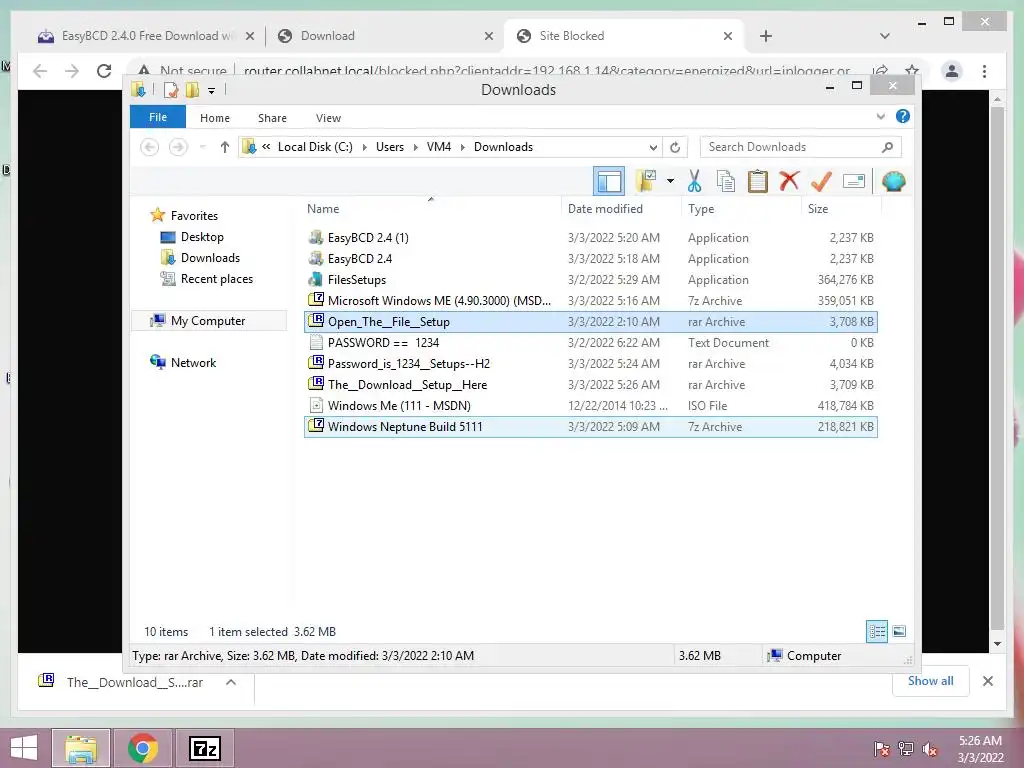The height and width of the screenshot is (768, 1024).
Task: Open recent locations dropdown arrow
Action: point(202,147)
